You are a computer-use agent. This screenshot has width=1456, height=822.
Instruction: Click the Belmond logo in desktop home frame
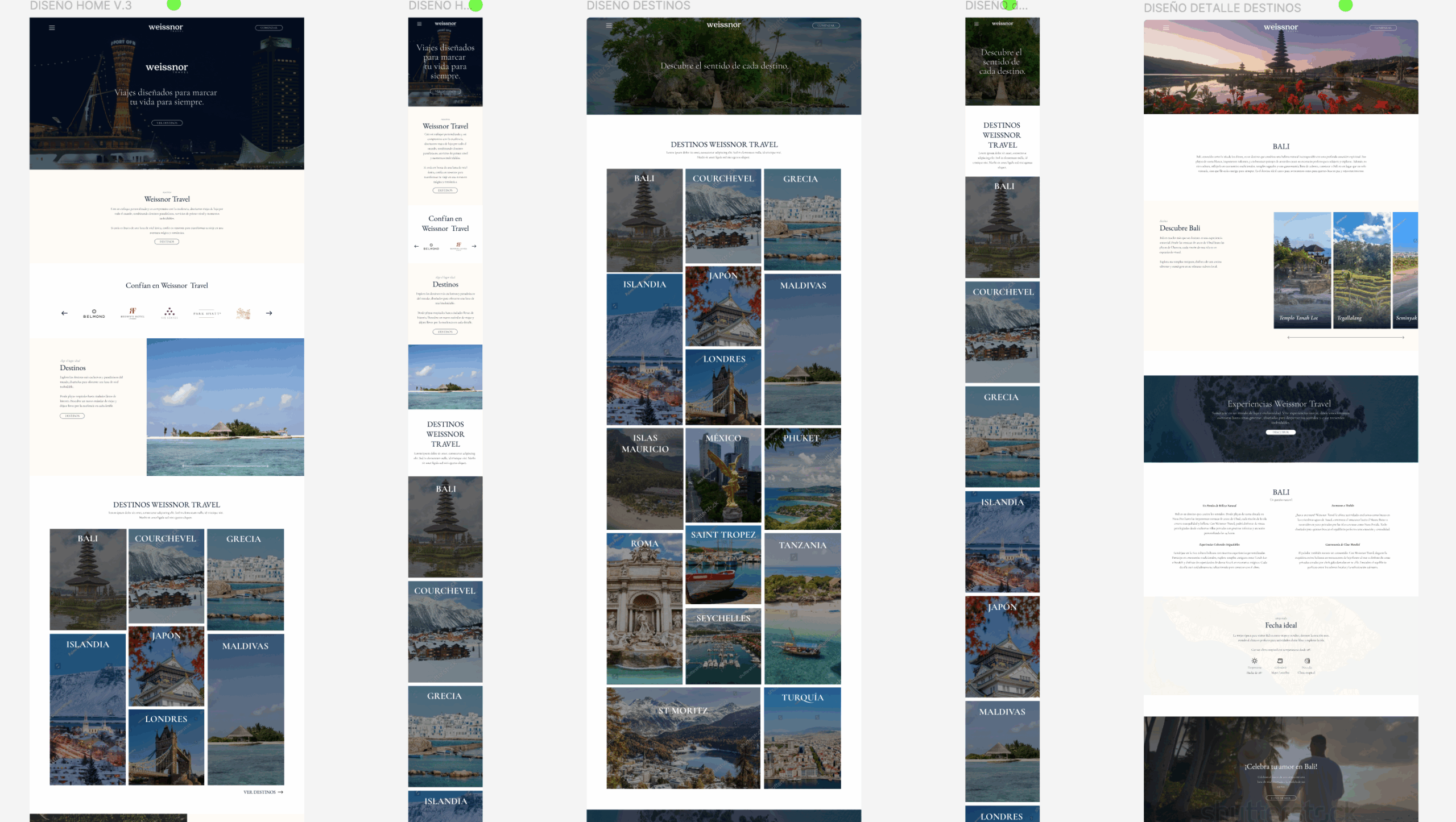pos(94,313)
